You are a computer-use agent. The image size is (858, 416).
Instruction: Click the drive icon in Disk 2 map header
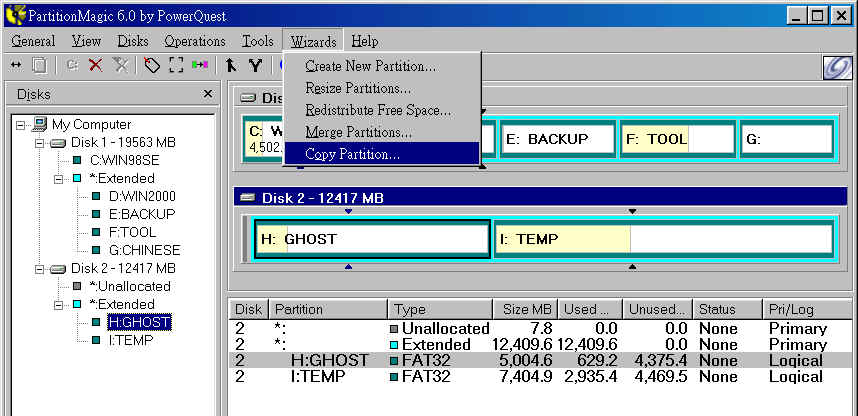click(248, 198)
